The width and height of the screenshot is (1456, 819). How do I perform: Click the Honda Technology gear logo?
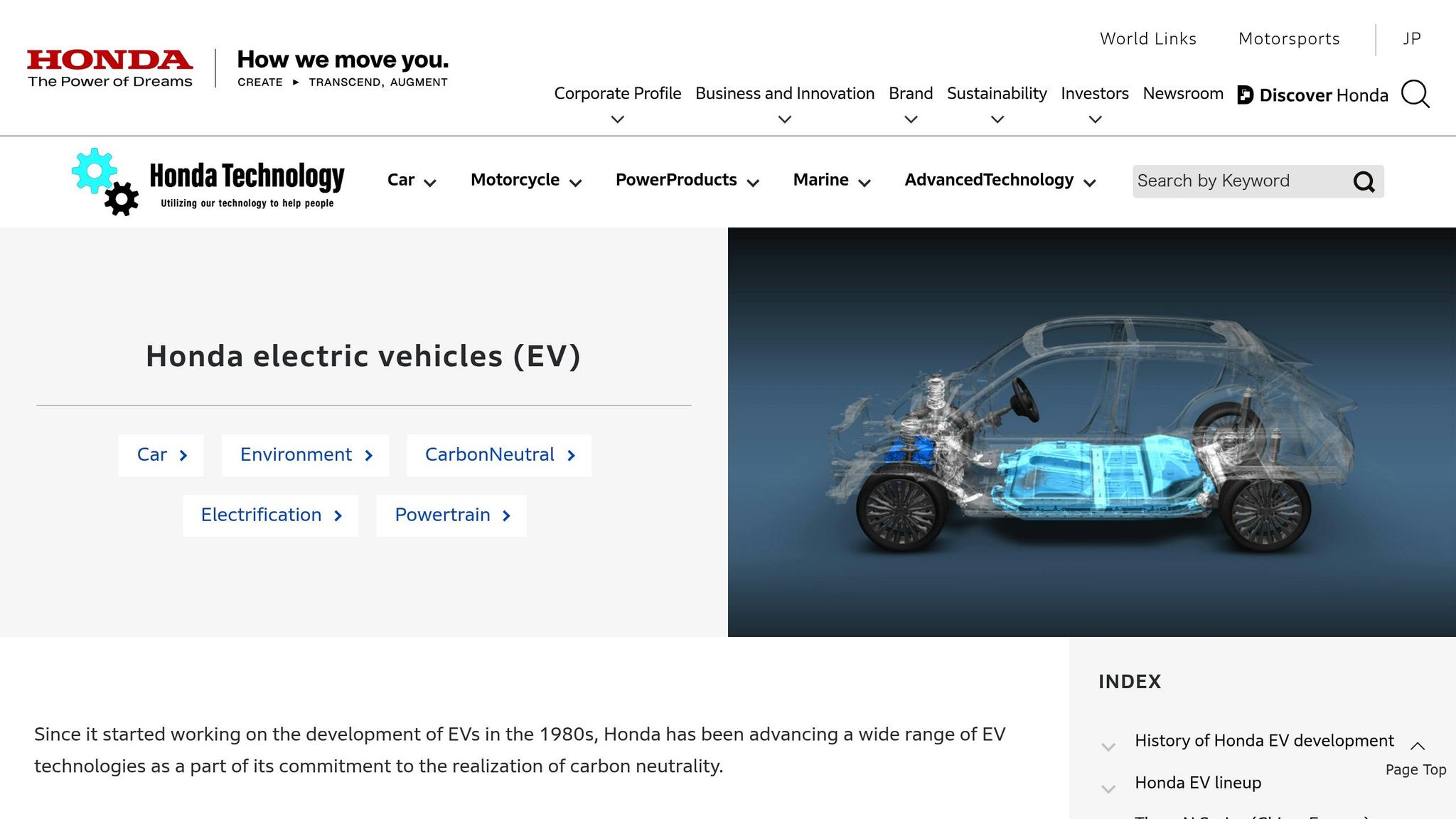pyautogui.click(x=105, y=181)
